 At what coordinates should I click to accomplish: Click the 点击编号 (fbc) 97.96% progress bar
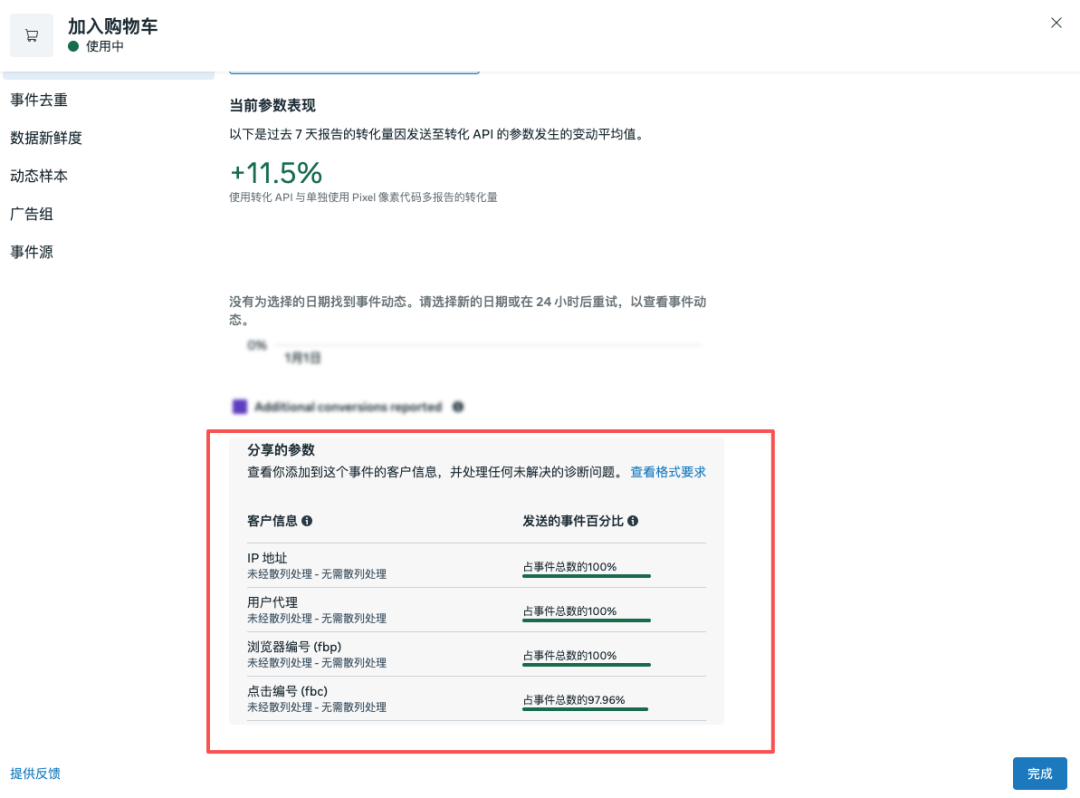click(x=585, y=709)
